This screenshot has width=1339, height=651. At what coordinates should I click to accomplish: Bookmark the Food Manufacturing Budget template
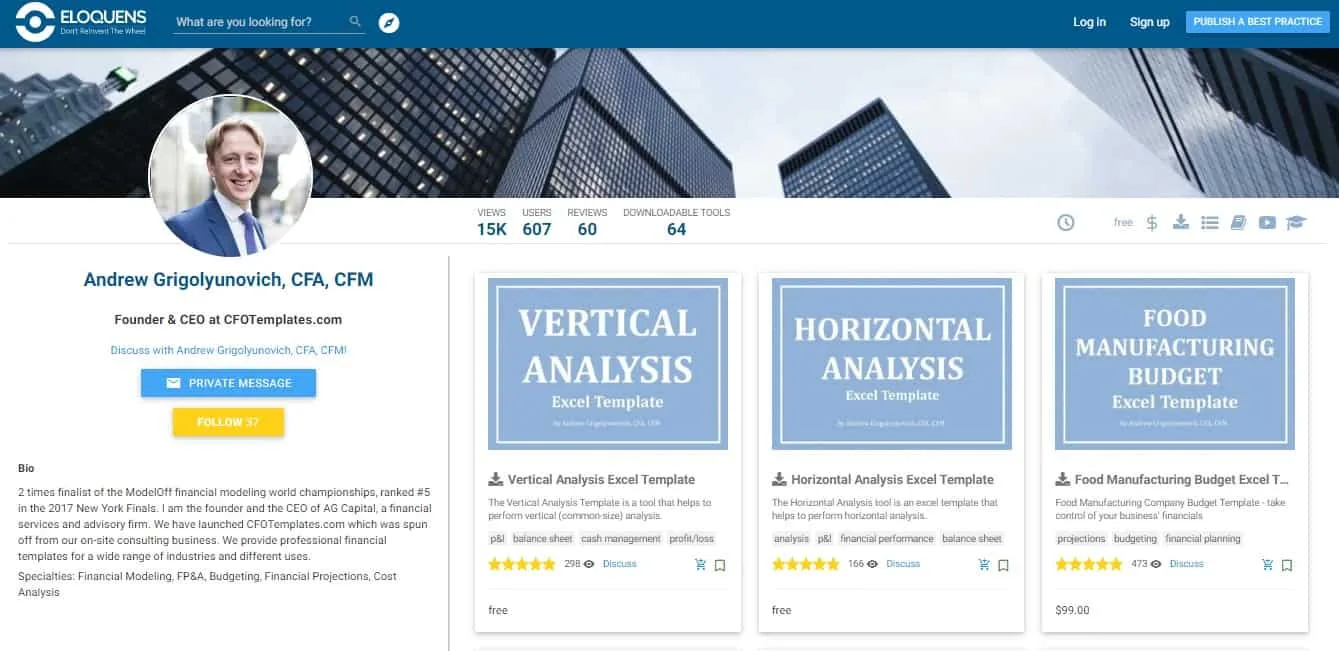tap(1287, 565)
